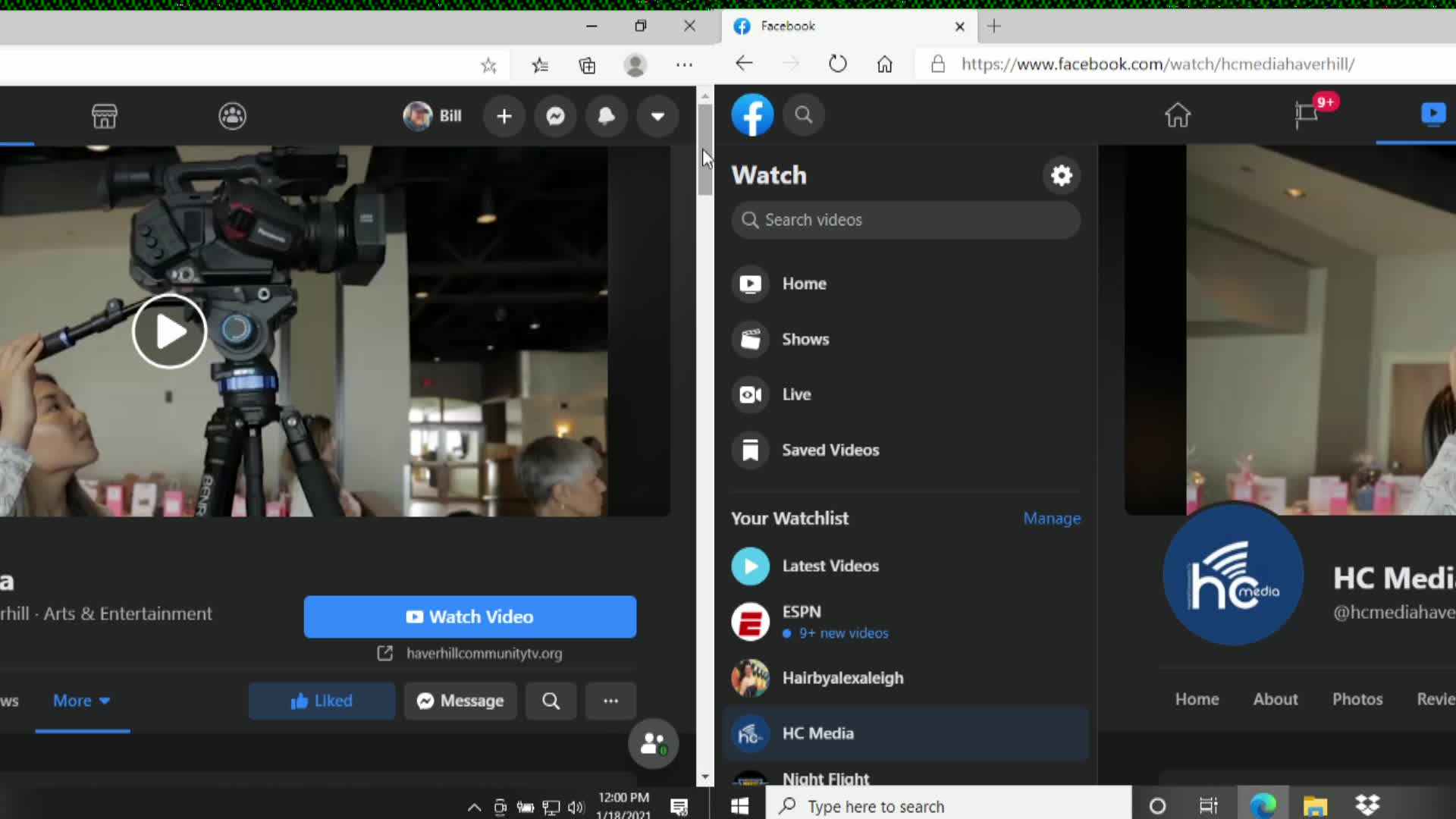
Task: Close the Facebook browser tab
Action: pos(960,27)
